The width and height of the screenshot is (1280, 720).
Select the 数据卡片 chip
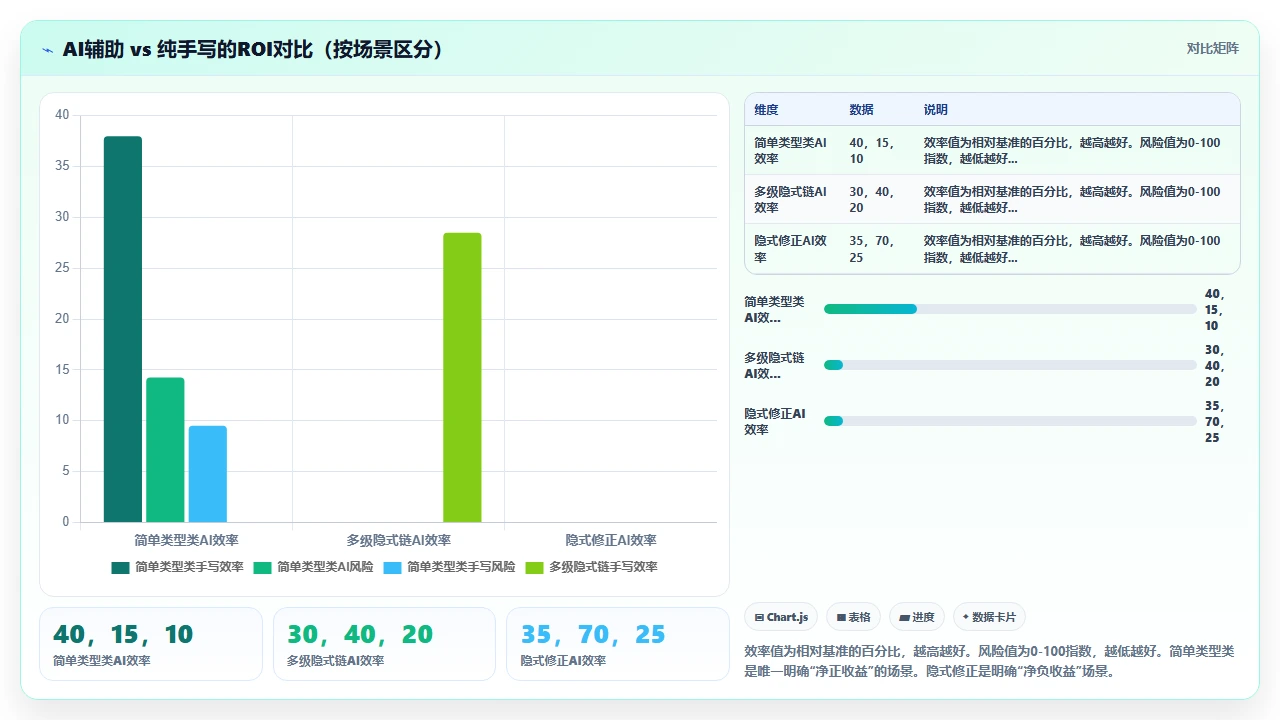(989, 617)
